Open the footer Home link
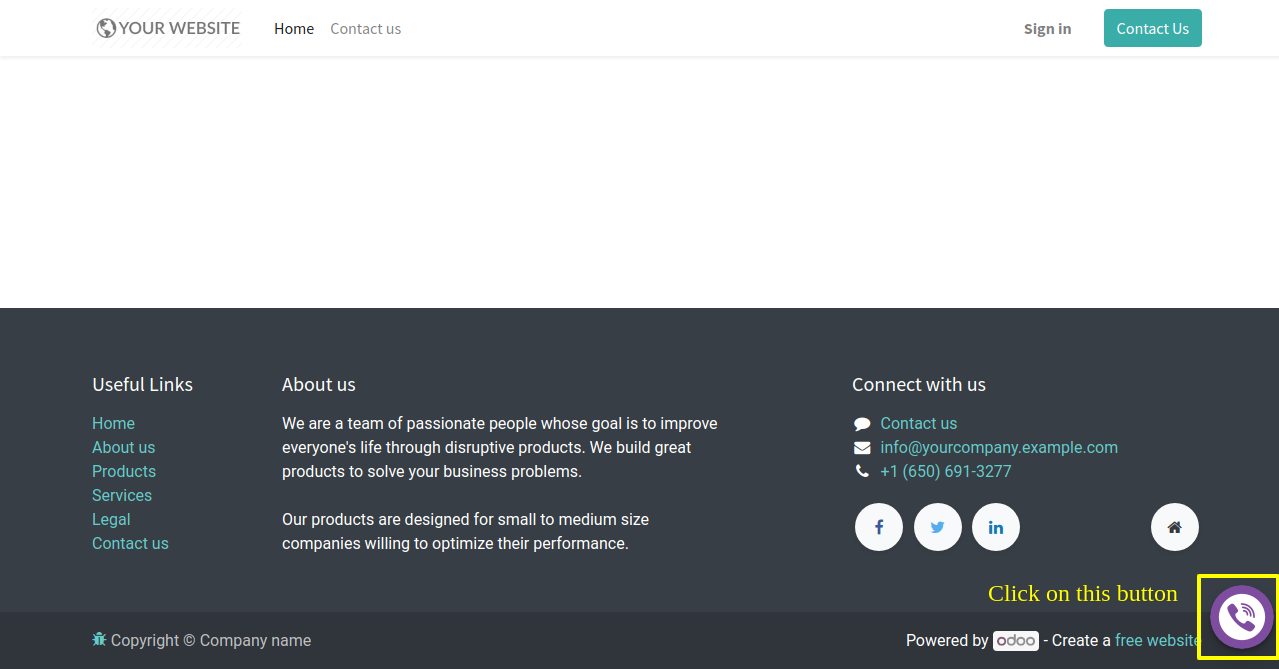The image size is (1279, 669). pyautogui.click(x=113, y=423)
